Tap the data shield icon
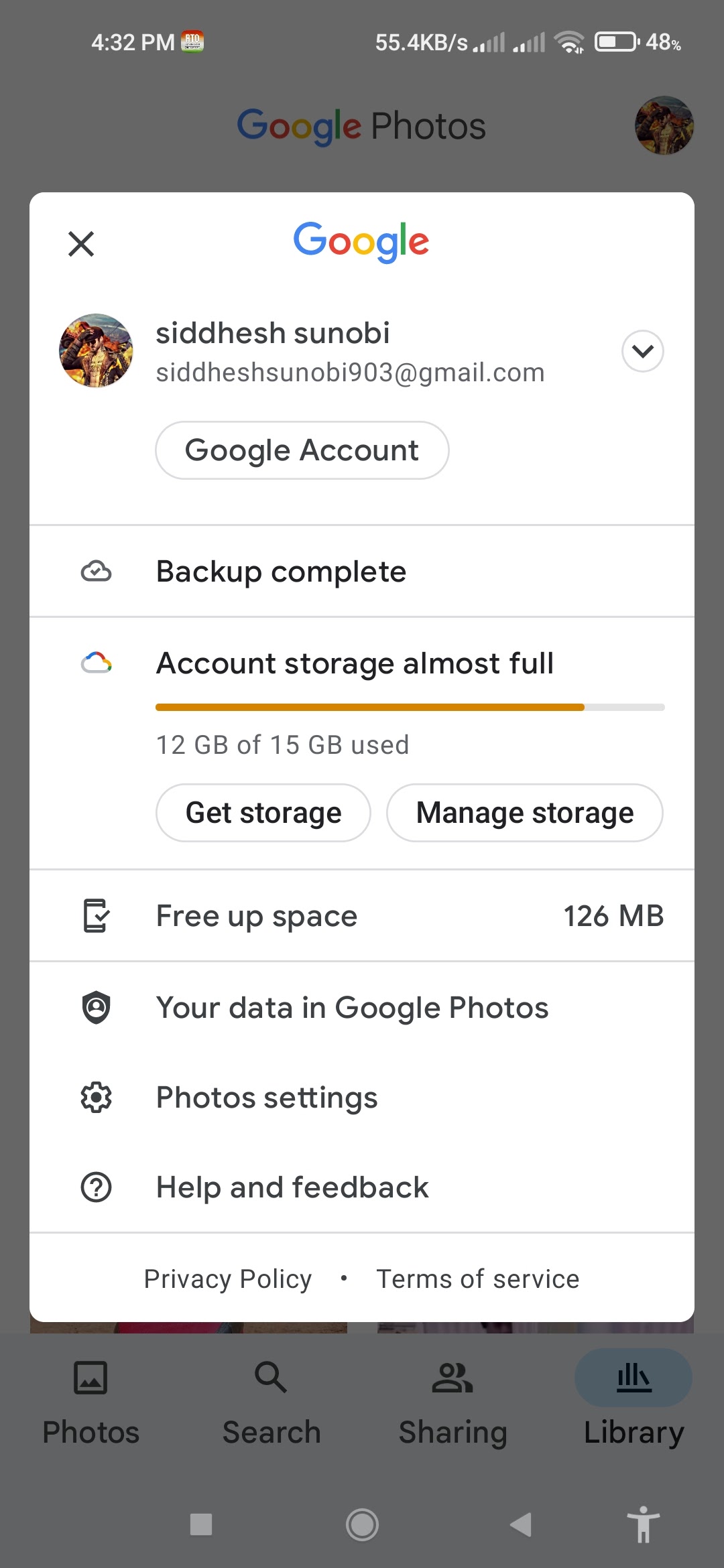Viewport: 724px width, 1568px height. (96, 1007)
